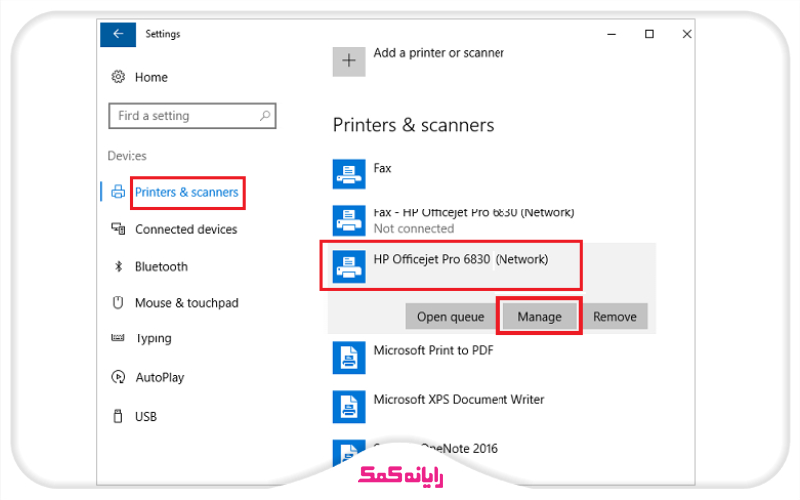Click the Connected devices sidebar icon
Screen dimensions: 800x500
[x=118, y=229]
